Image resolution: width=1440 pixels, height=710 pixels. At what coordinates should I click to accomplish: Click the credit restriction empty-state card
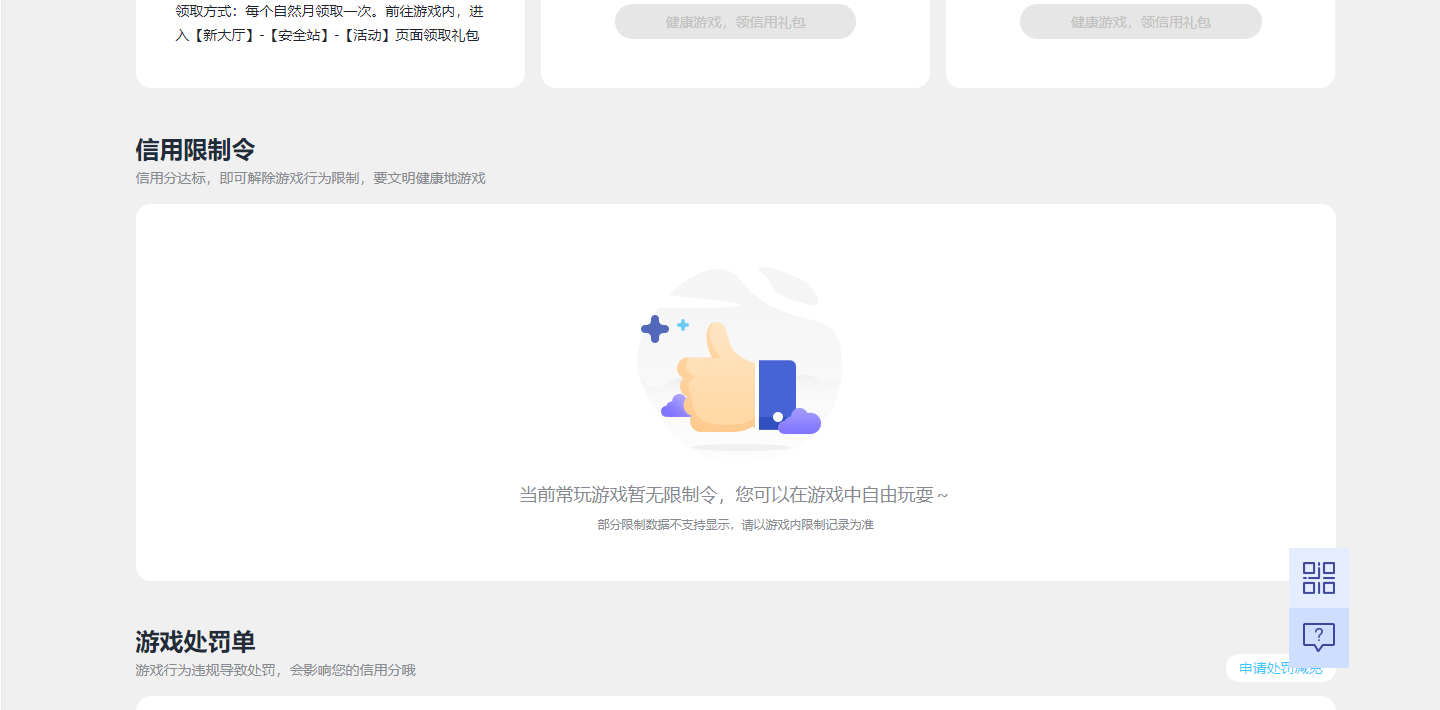(x=735, y=390)
